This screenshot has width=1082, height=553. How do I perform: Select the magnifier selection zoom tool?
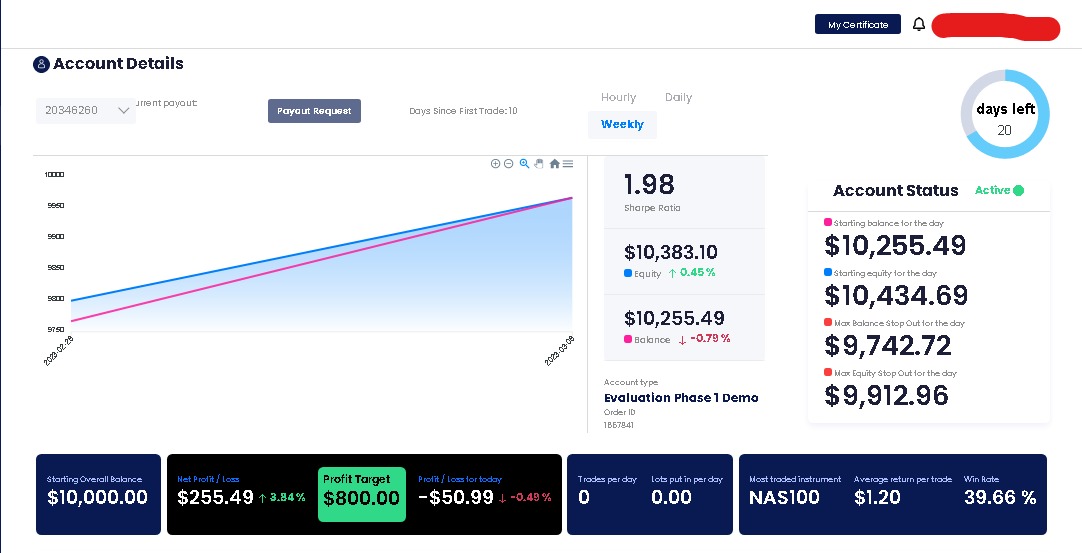point(524,164)
